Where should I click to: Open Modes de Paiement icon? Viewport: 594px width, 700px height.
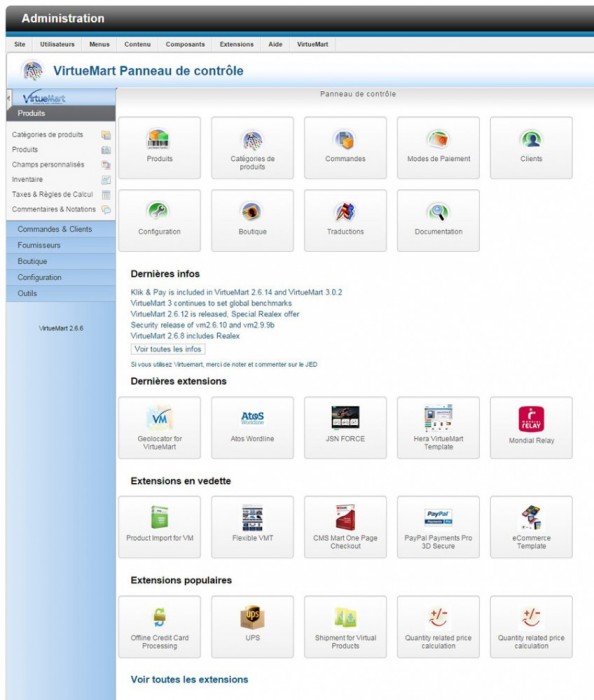438,148
